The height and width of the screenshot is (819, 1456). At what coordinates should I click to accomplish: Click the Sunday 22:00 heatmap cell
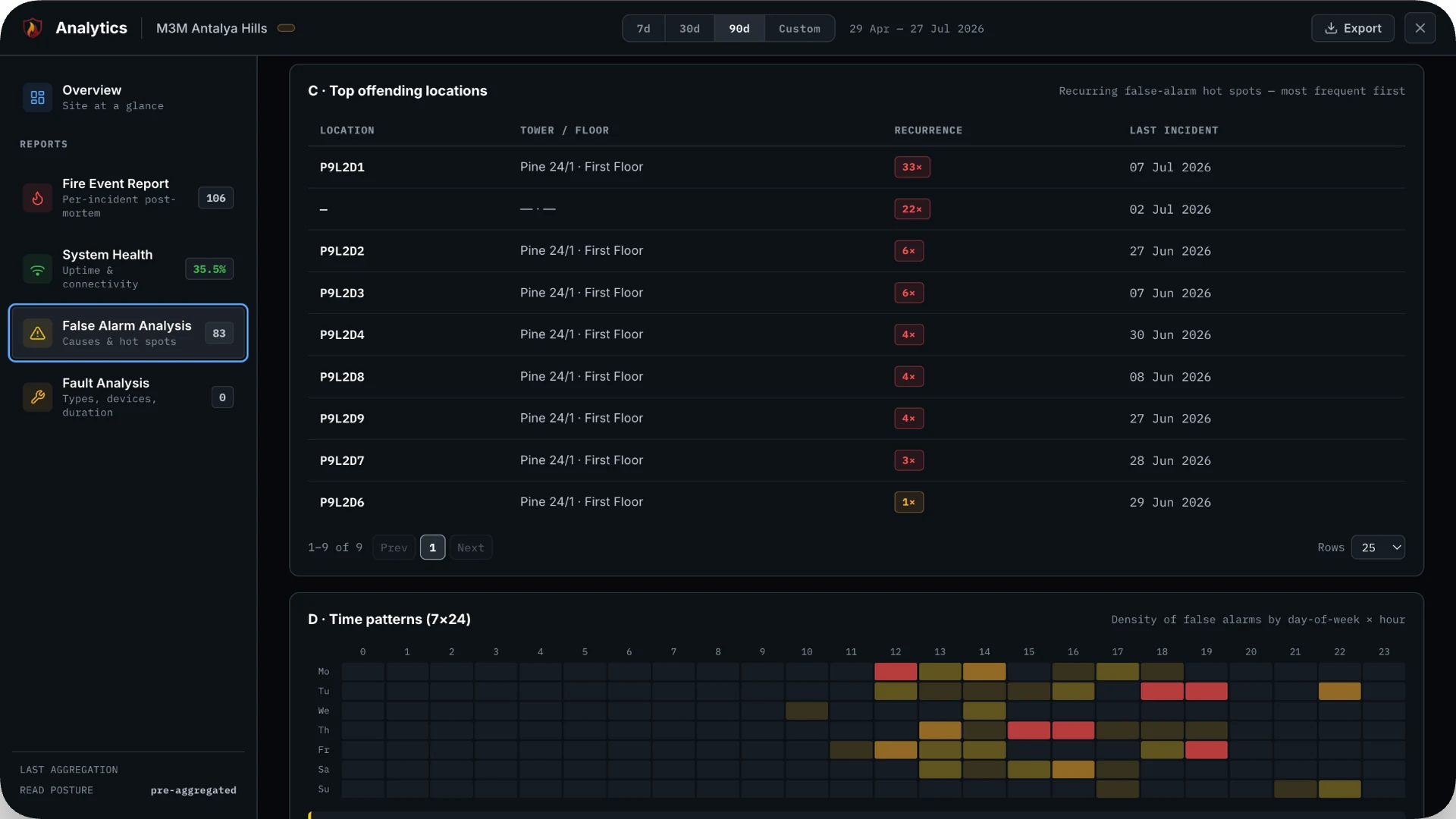pos(1339,789)
